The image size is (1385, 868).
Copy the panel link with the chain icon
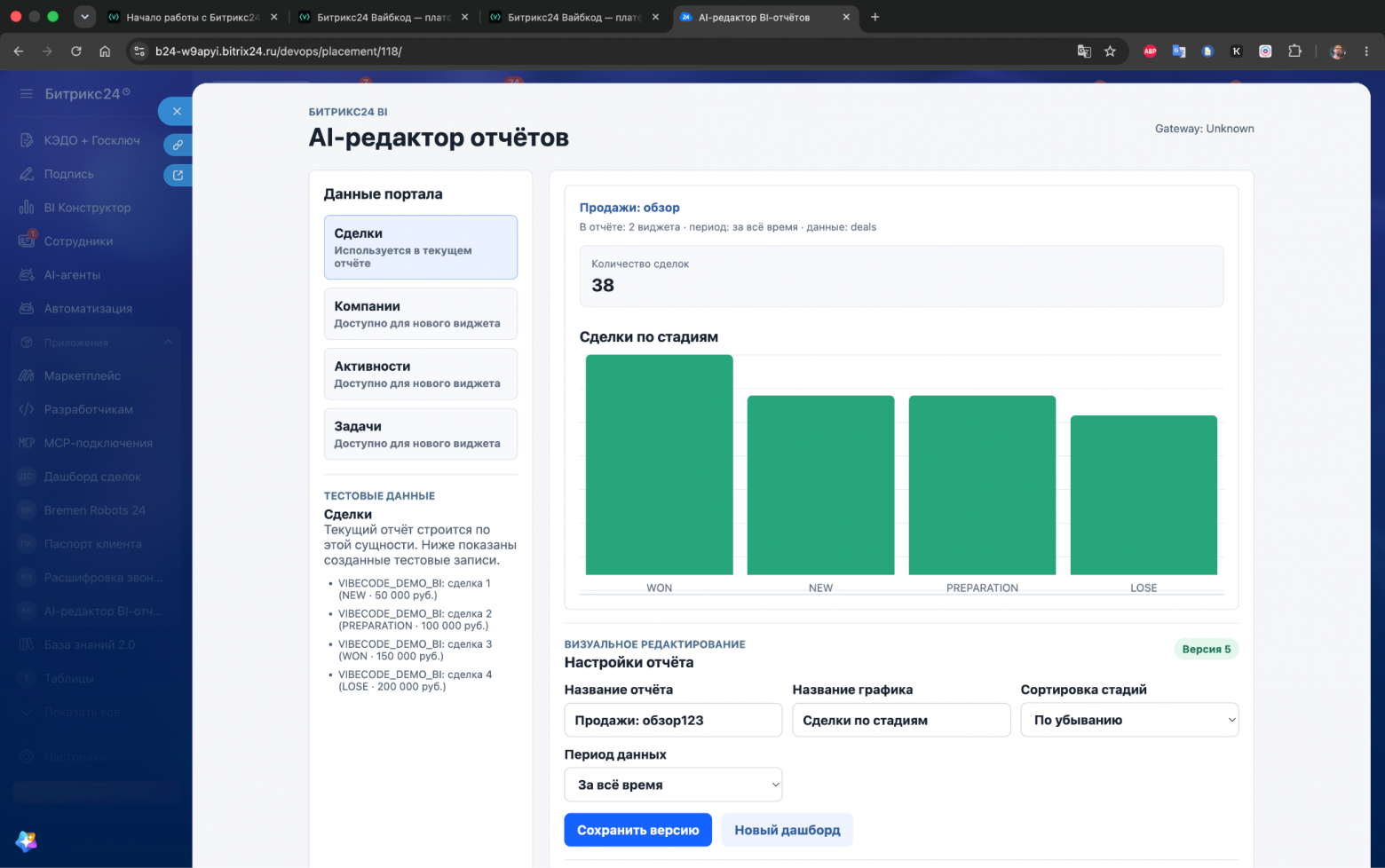(x=178, y=145)
